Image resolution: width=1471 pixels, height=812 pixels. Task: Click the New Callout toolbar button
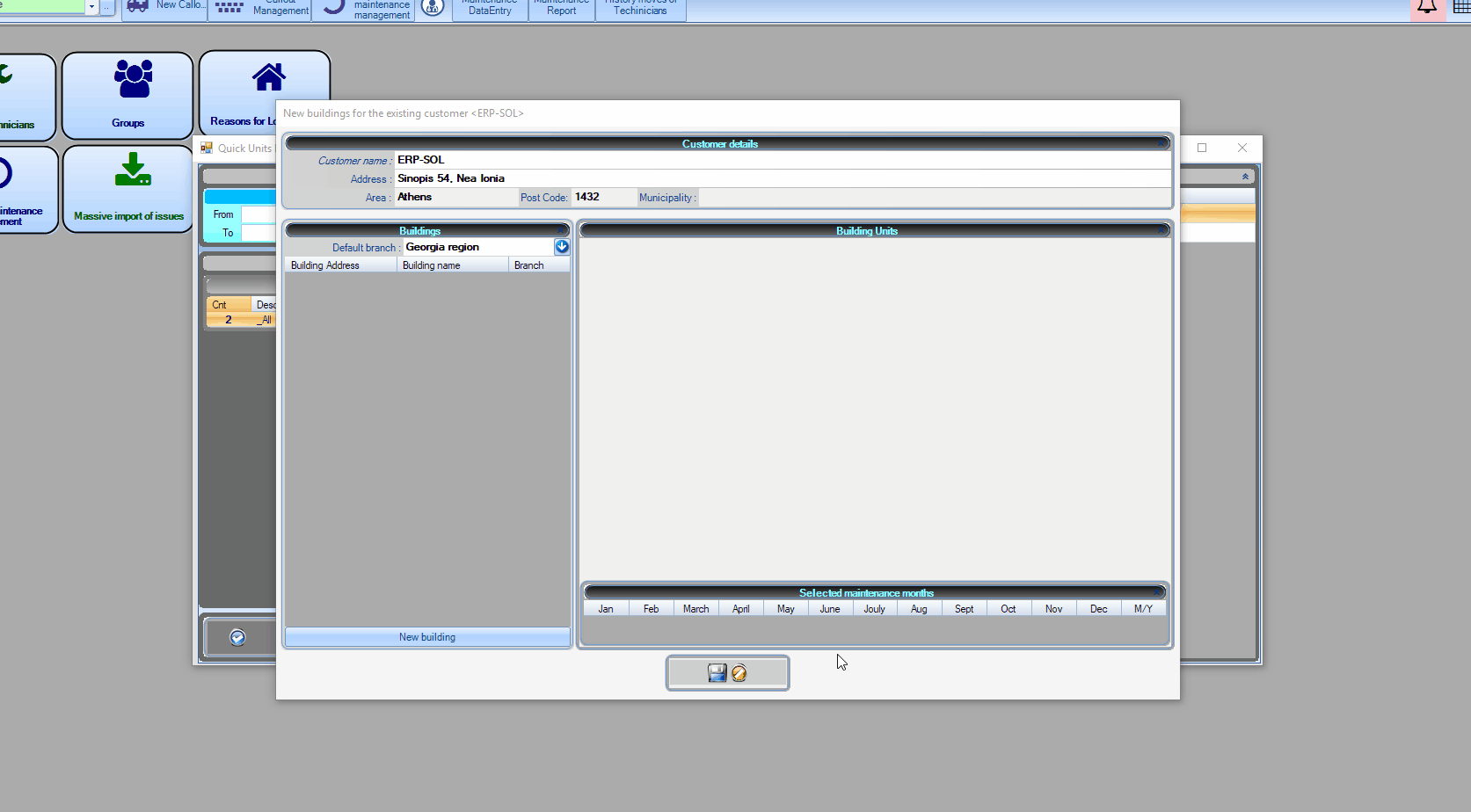pyautogui.click(x=164, y=7)
